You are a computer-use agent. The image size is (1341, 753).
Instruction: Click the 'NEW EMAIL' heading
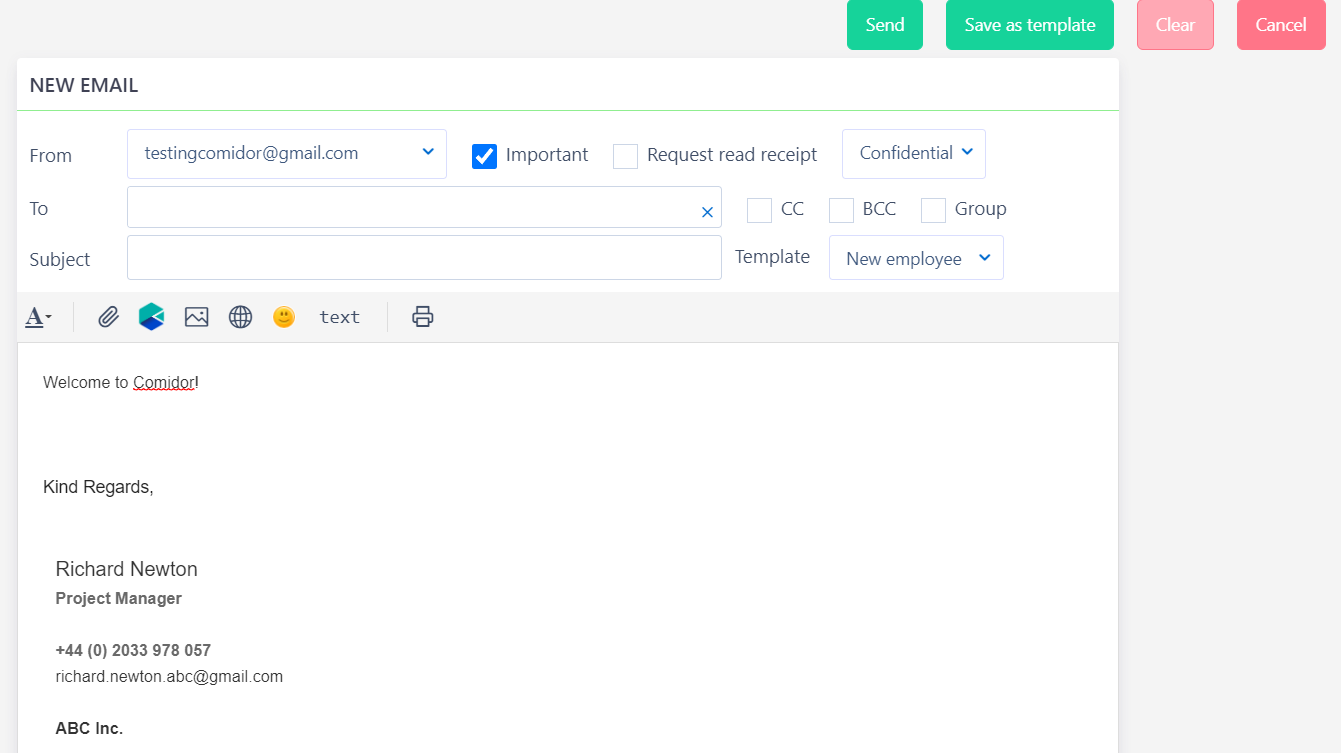point(84,85)
